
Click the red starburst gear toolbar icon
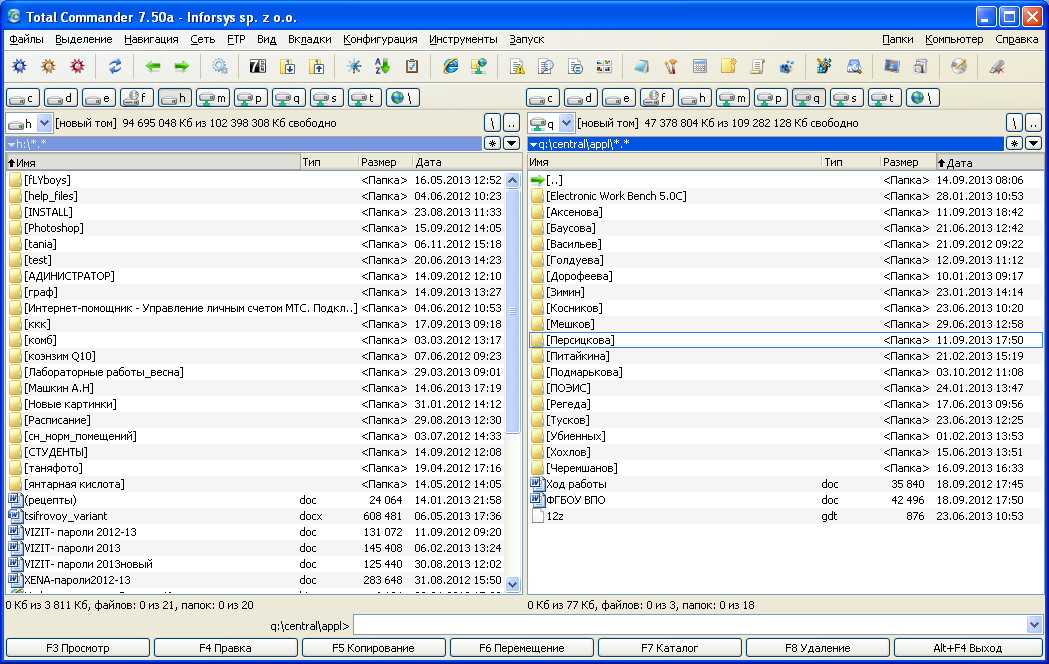point(78,66)
